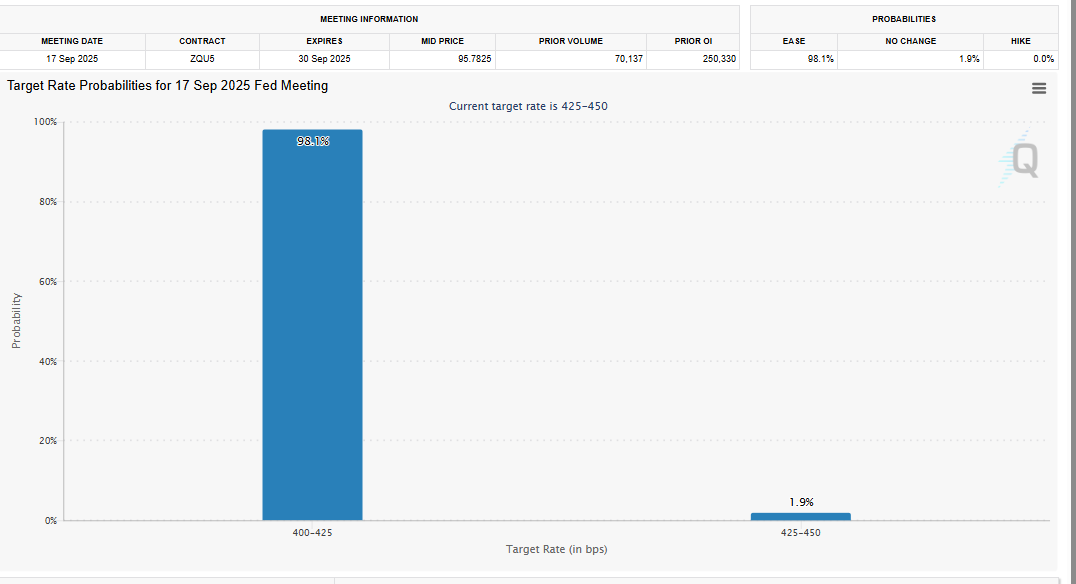Click the MEETING DATE column header

click(73, 41)
